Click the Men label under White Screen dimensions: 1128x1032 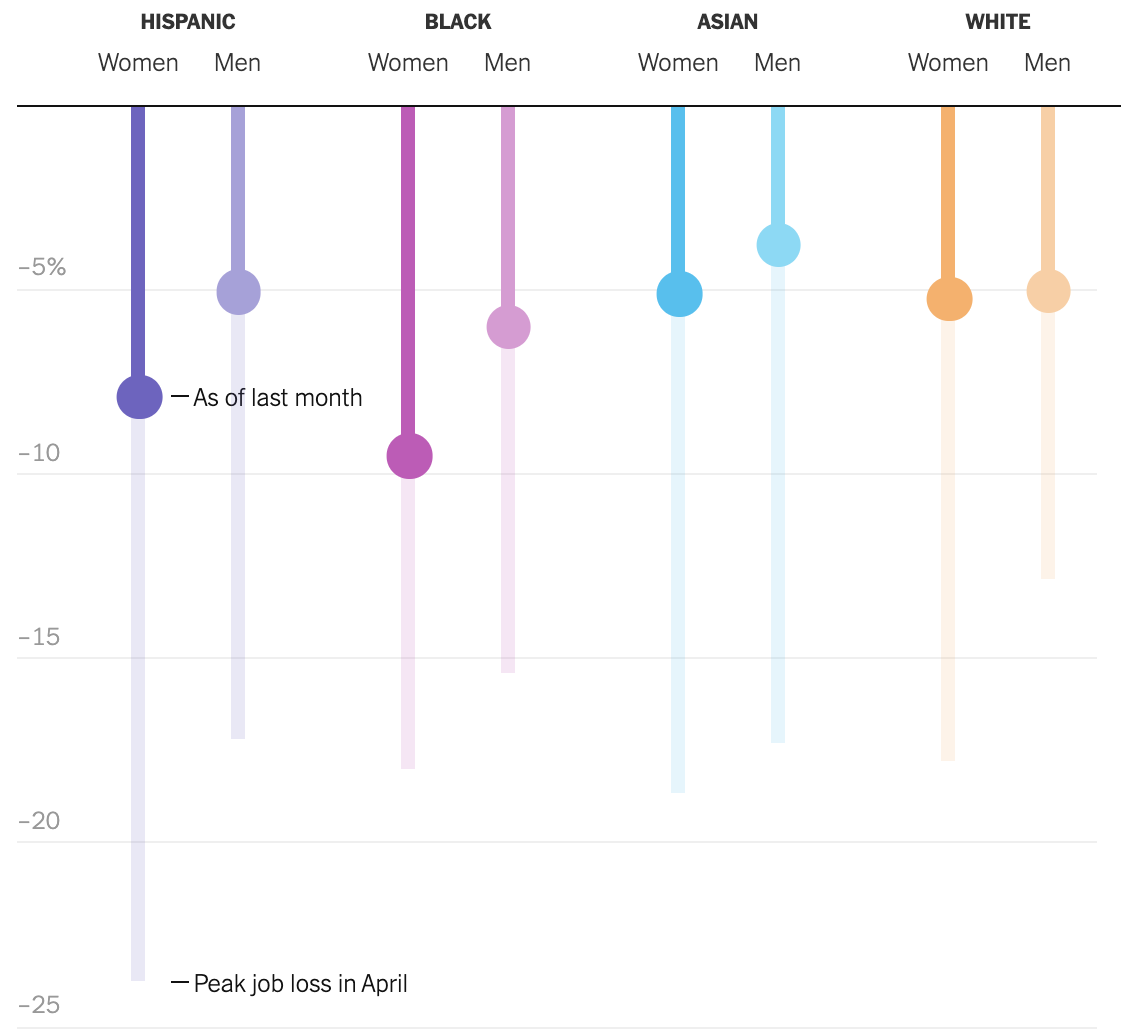coord(1047,63)
